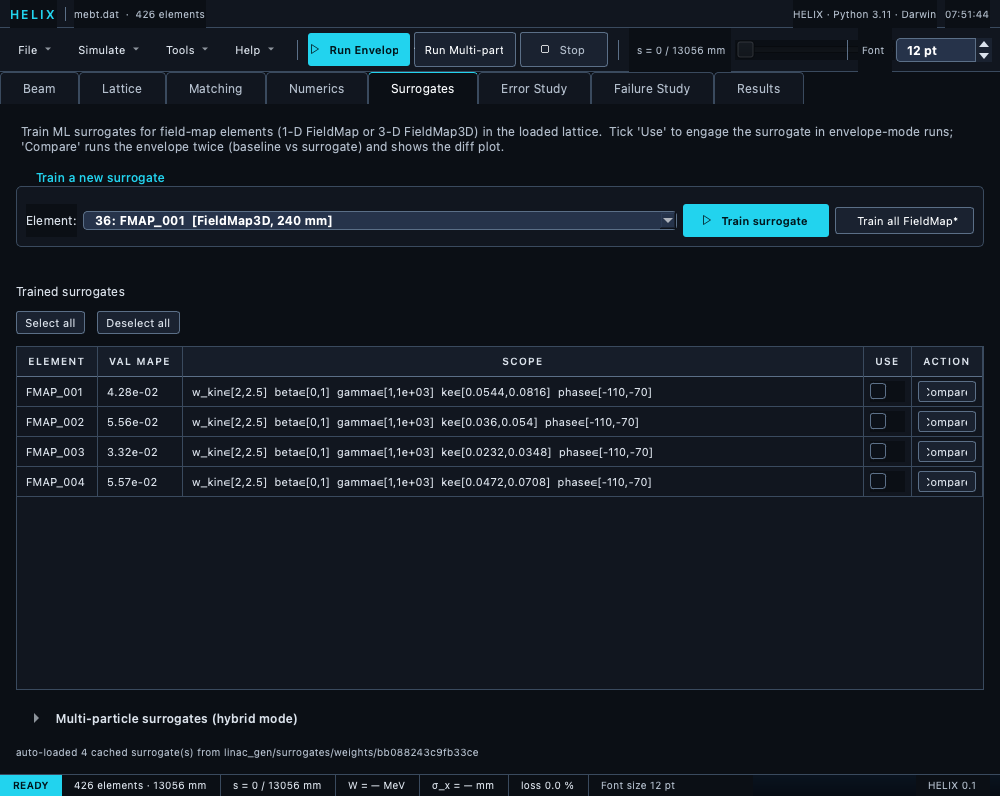Click the READY status indicator

point(31,785)
